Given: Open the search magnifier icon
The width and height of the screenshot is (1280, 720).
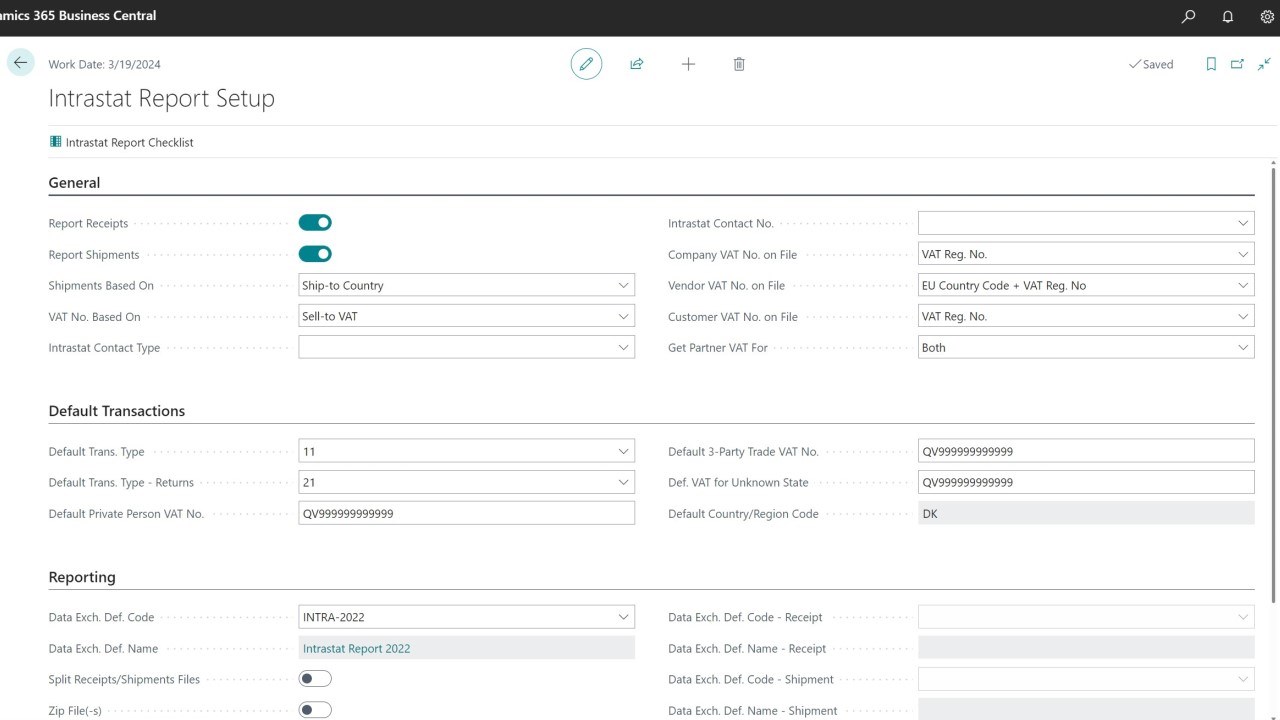Looking at the screenshot, I should pyautogui.click(x=1188, y=17).
